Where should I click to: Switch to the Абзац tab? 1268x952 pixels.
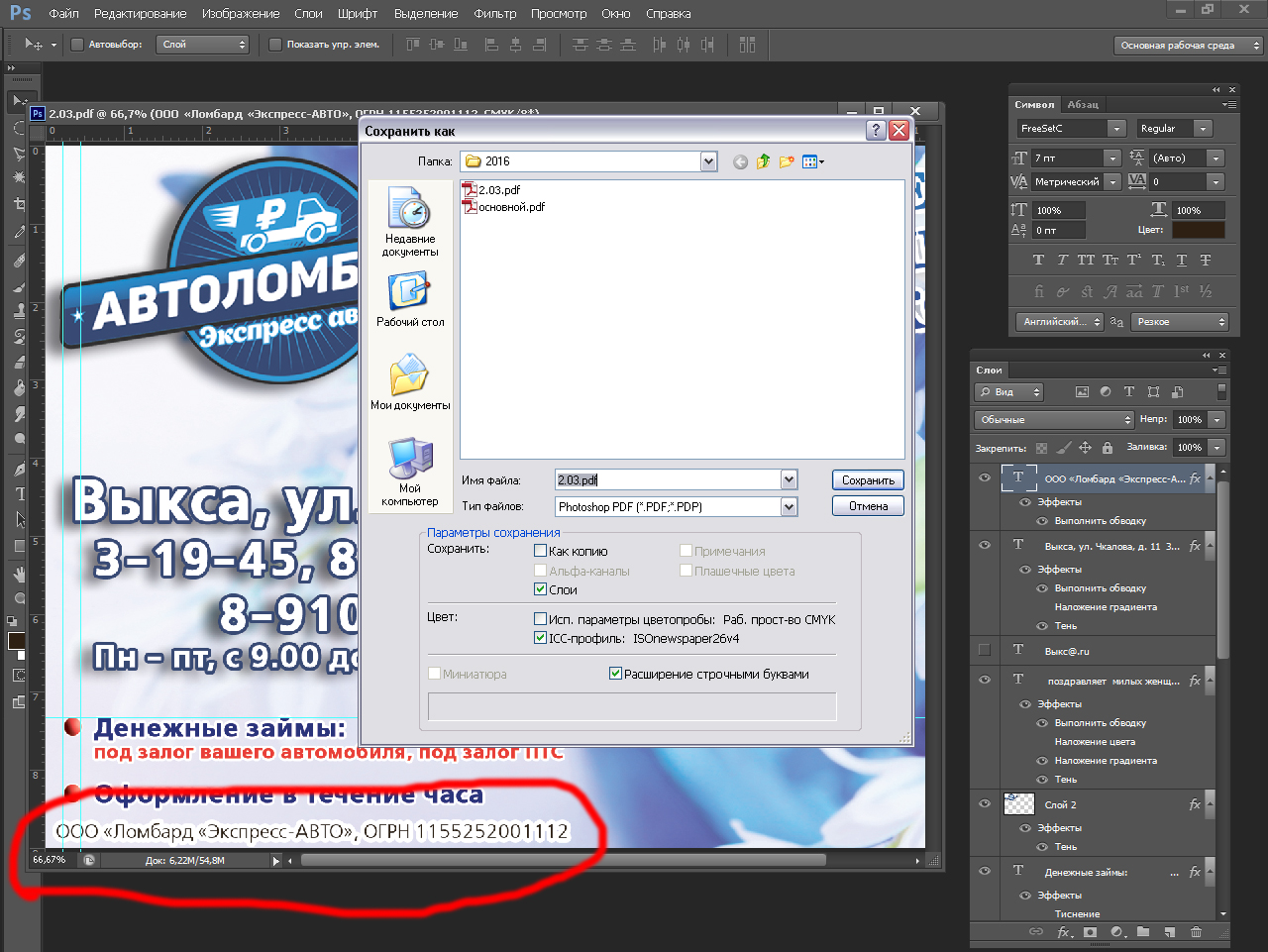click(x=1083, y=104)
